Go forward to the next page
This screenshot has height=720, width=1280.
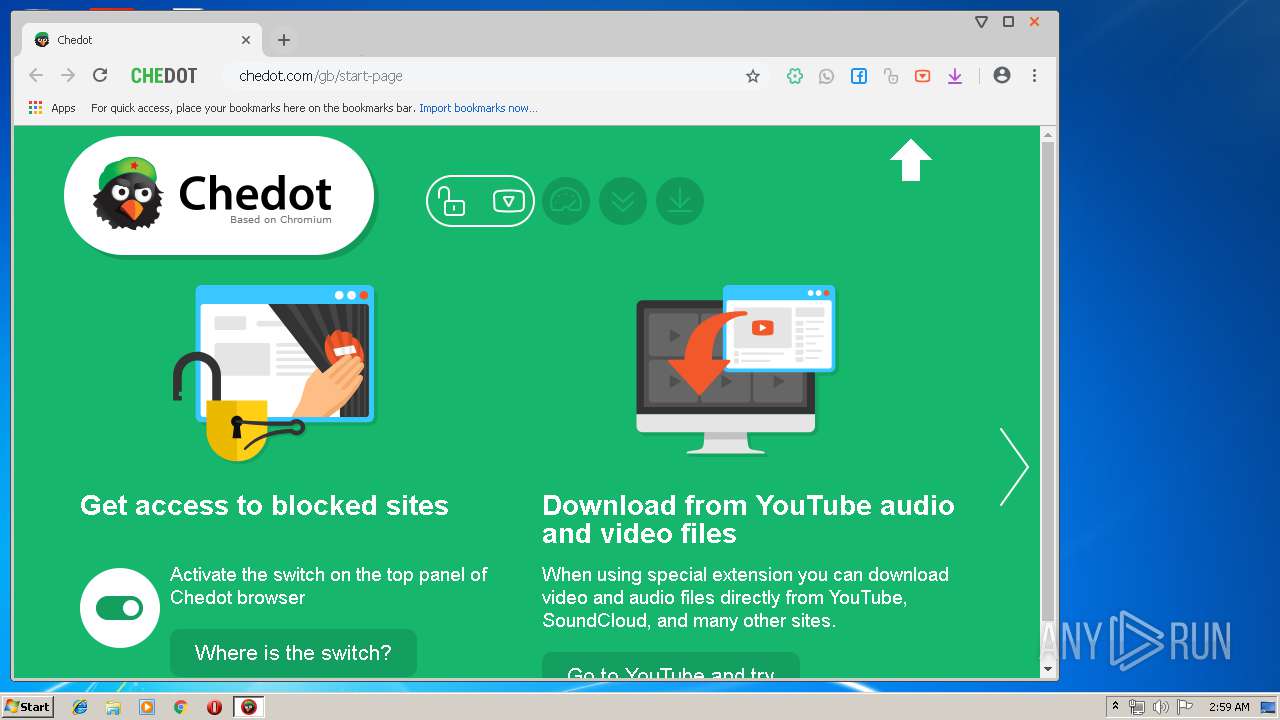tap(68, 76)
